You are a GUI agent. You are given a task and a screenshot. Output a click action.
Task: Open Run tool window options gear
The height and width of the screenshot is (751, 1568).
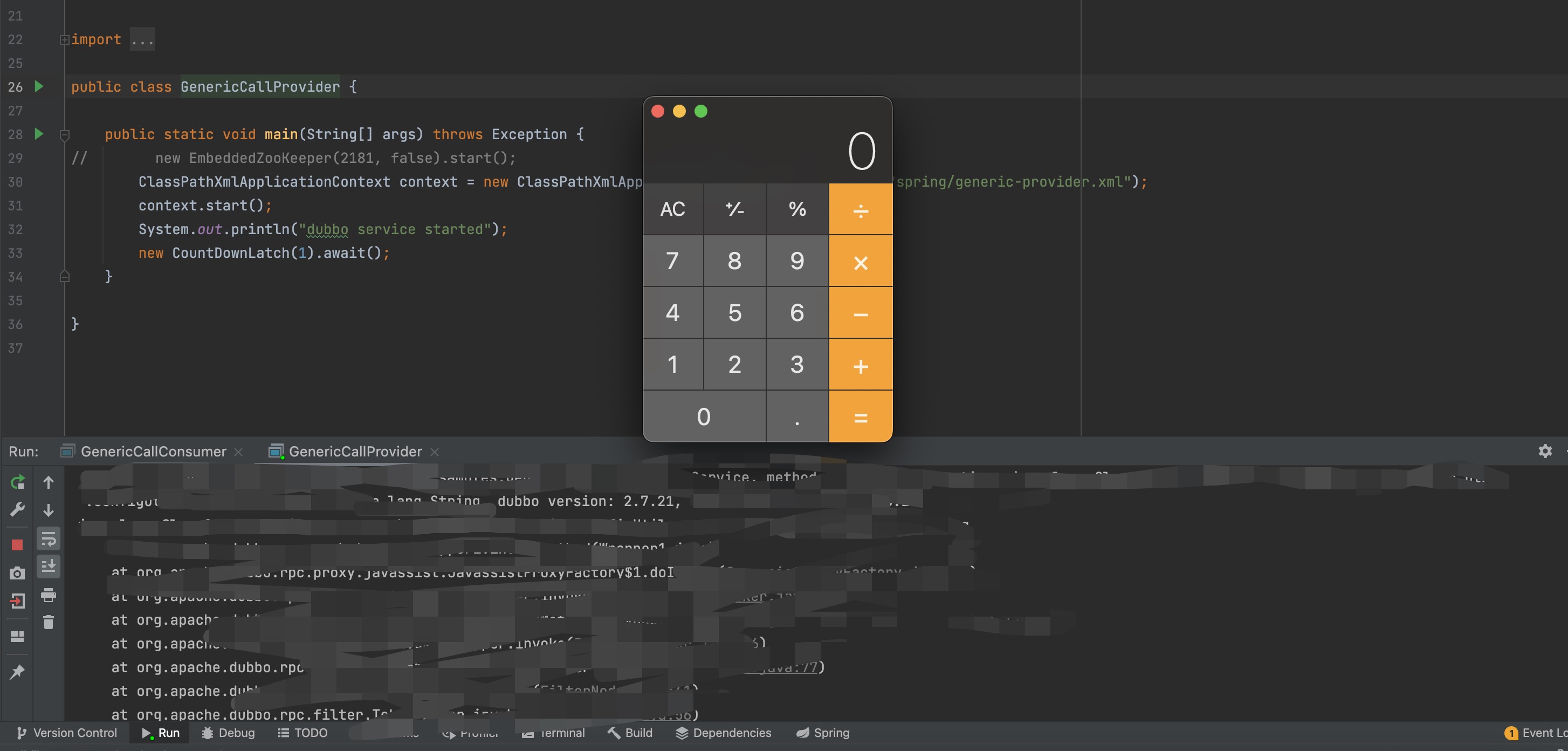click(x=1545, y=450)
